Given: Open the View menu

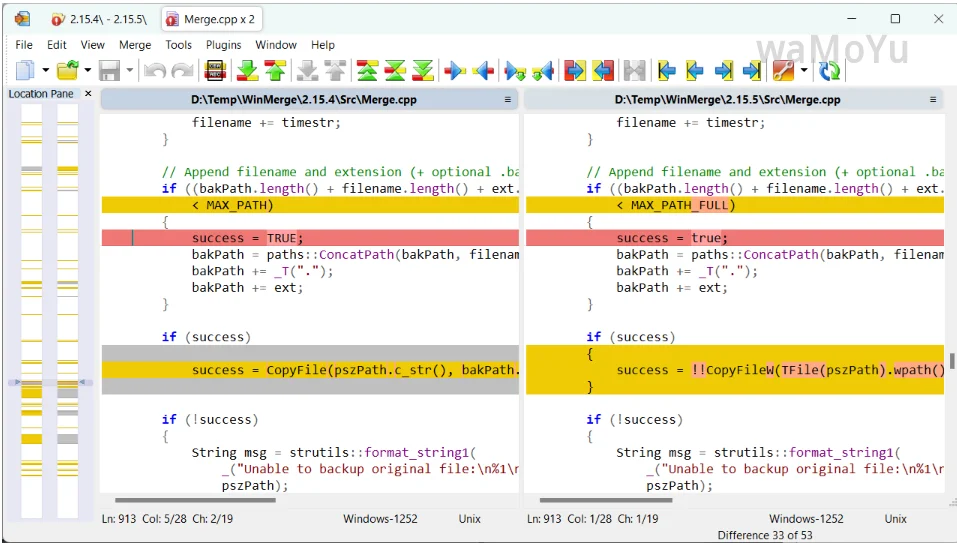Looking at the screenshot, I should (92, 45).
